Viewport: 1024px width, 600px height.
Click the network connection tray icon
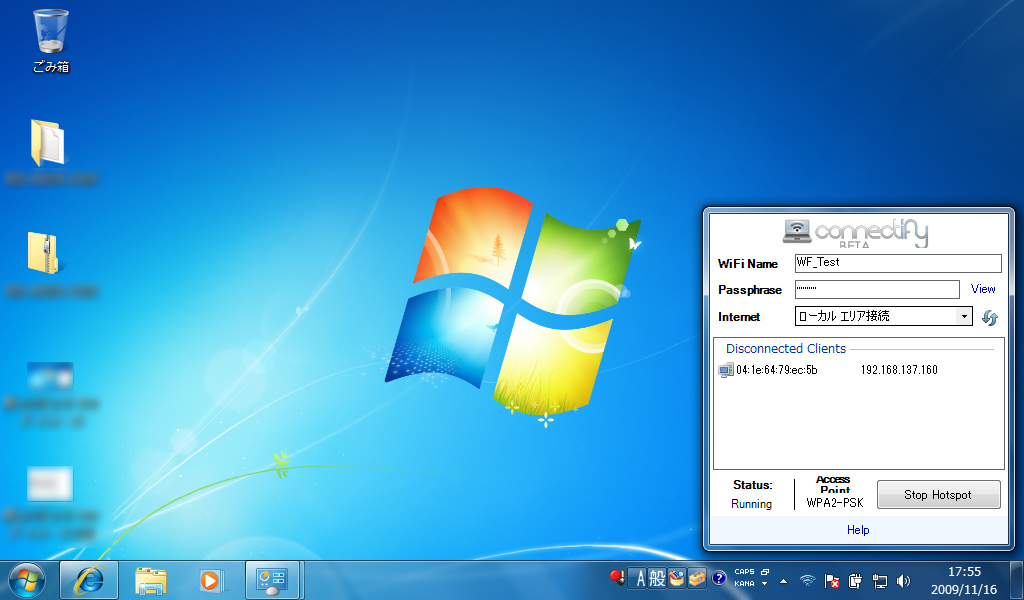pyautogui.click(x=880, y=580)
